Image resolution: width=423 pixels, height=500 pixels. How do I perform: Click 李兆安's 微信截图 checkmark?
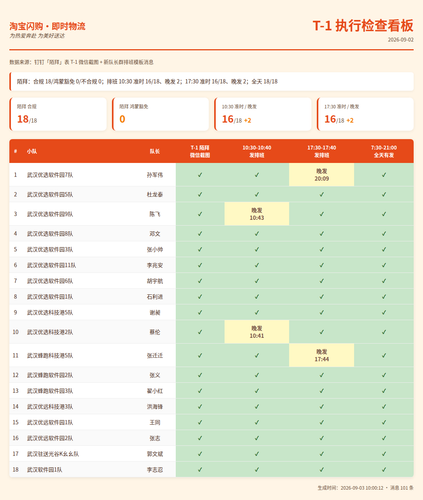pyautogui.click(x=200, y=265)
